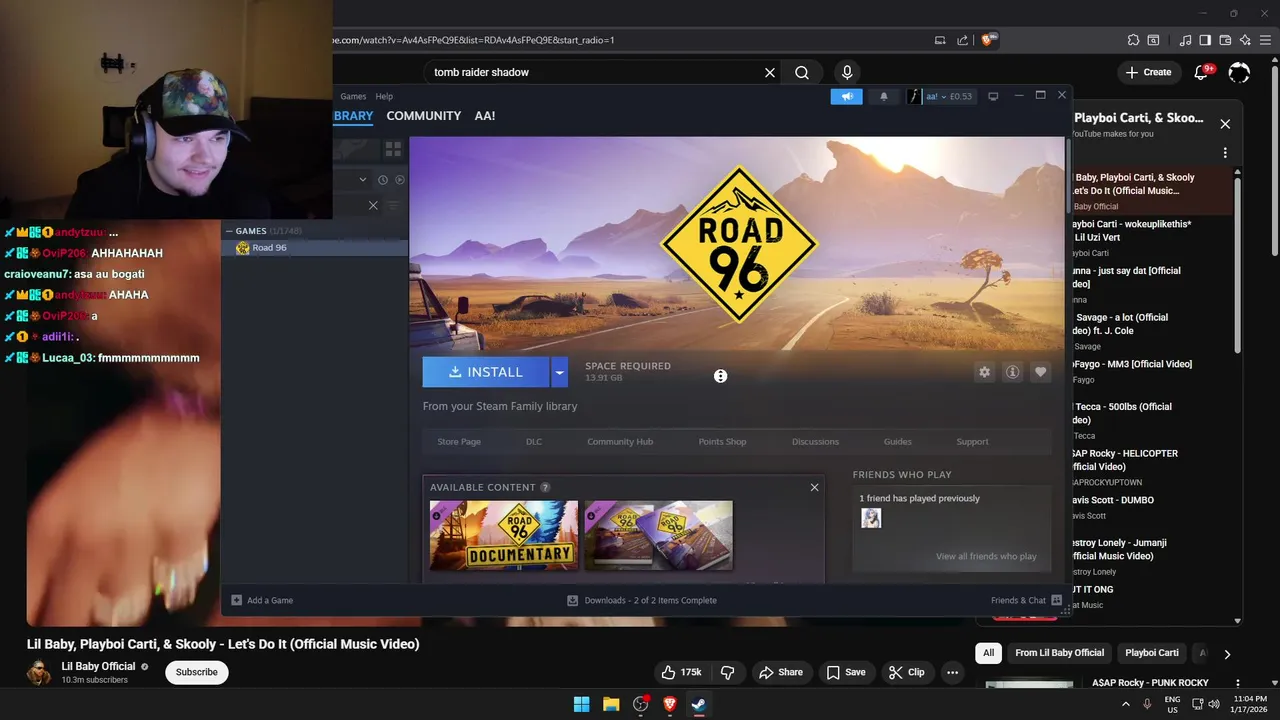Open browser extensions puzzle icon
The height and width of the screenshot is (720, 1280).
pyautogui.click(x=1133, y=40)
